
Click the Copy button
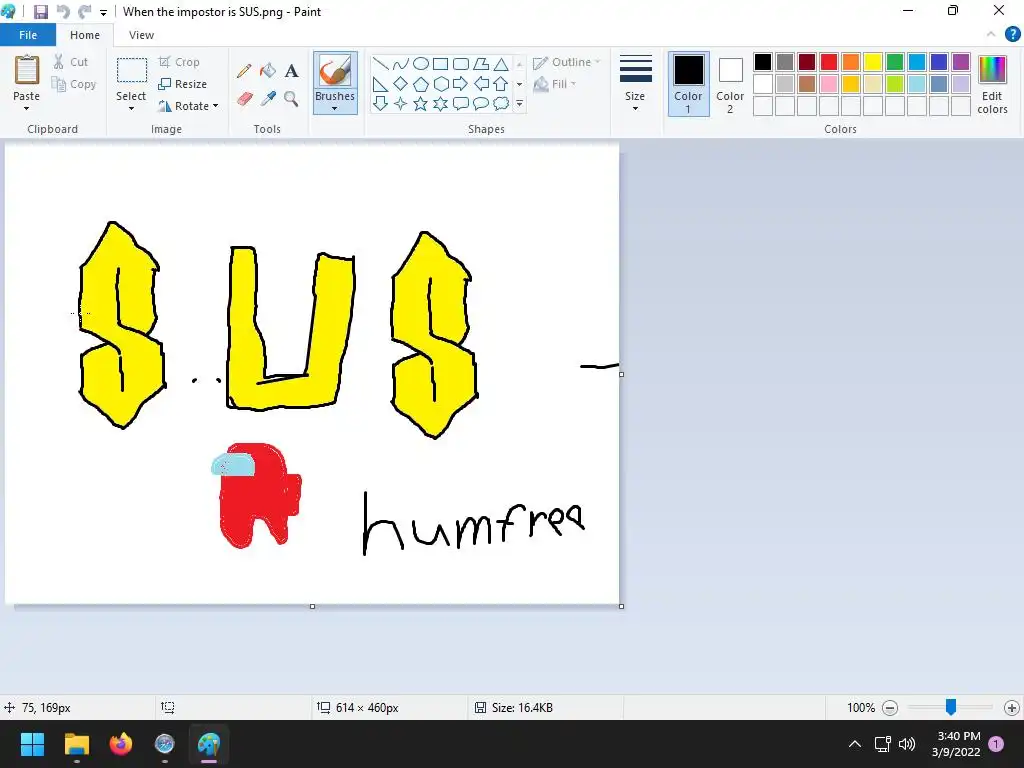tap(74, 84)
